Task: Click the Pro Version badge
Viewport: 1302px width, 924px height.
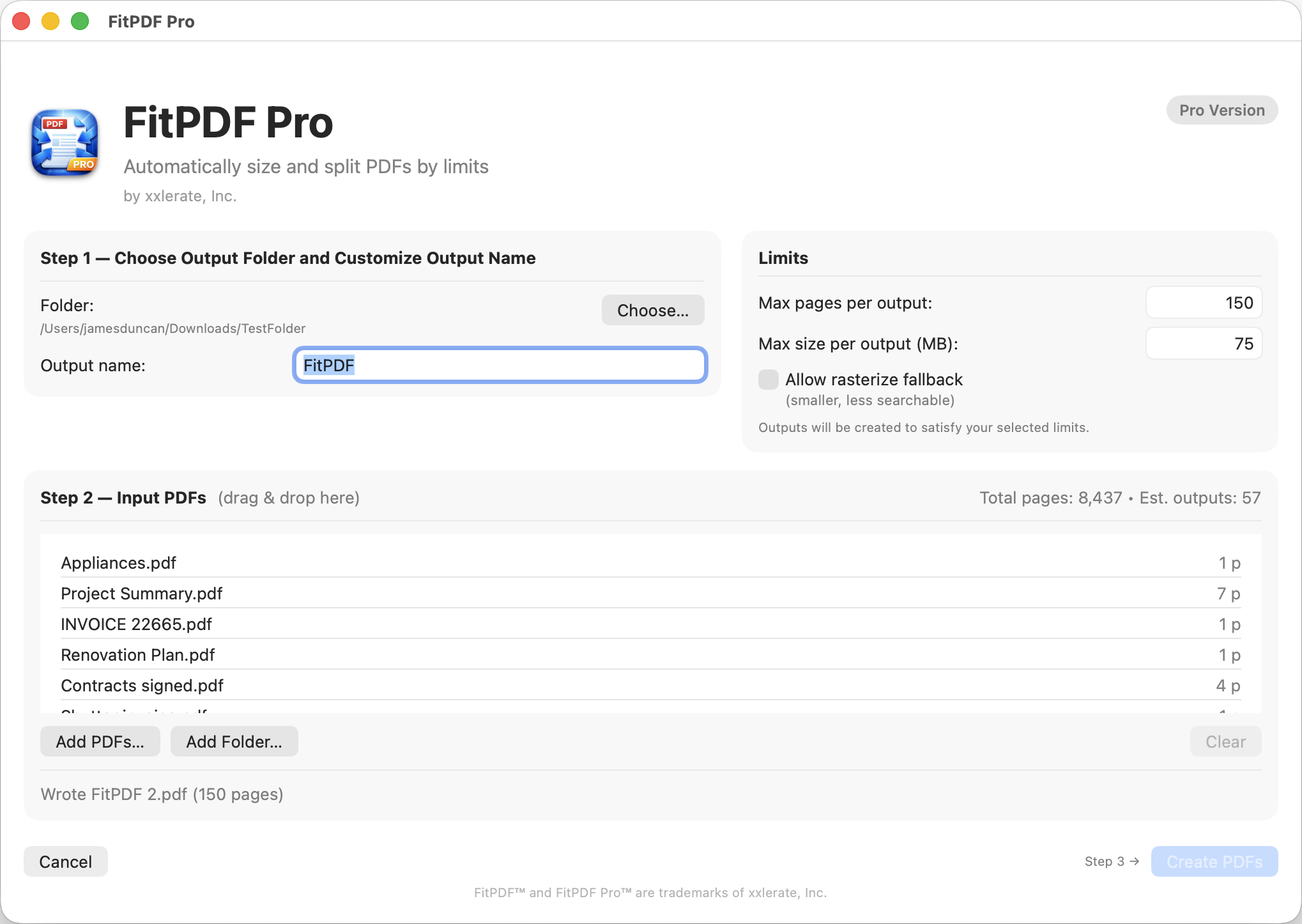Action: pos(1222,111)
